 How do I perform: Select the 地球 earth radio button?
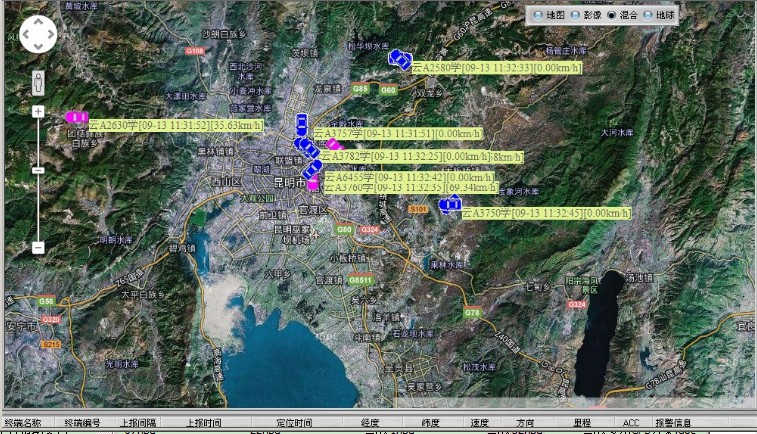(x=648, y=15)
